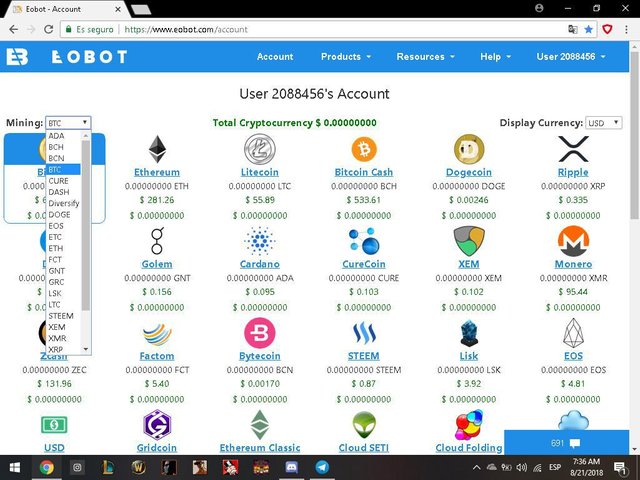Click the Golem logo icon
Screen dimensions: 640x480
[x=157, y=241]
